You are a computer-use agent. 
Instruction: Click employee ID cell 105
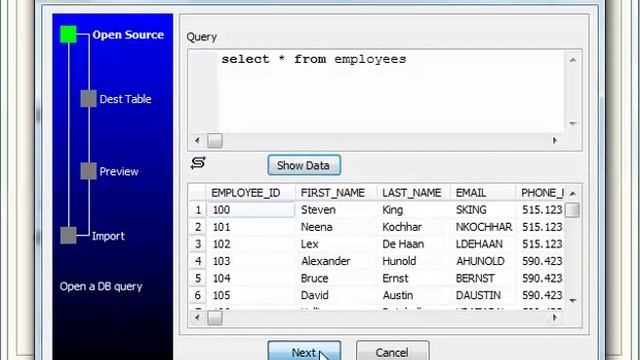251,295
